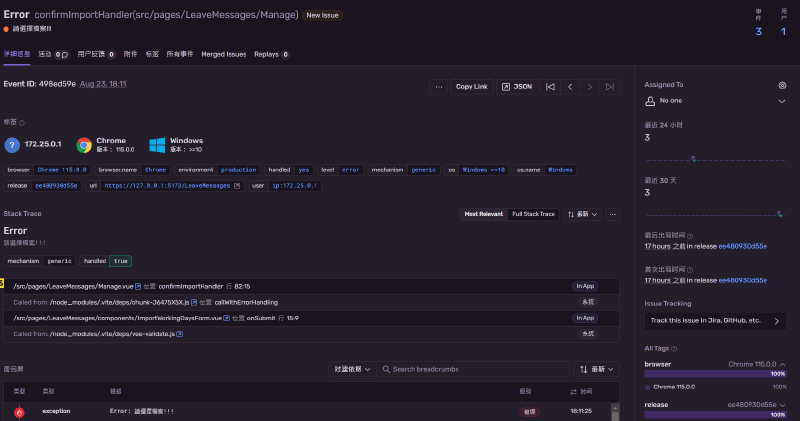Click the Chrome browser icon in tags

[x=84, y=145]
